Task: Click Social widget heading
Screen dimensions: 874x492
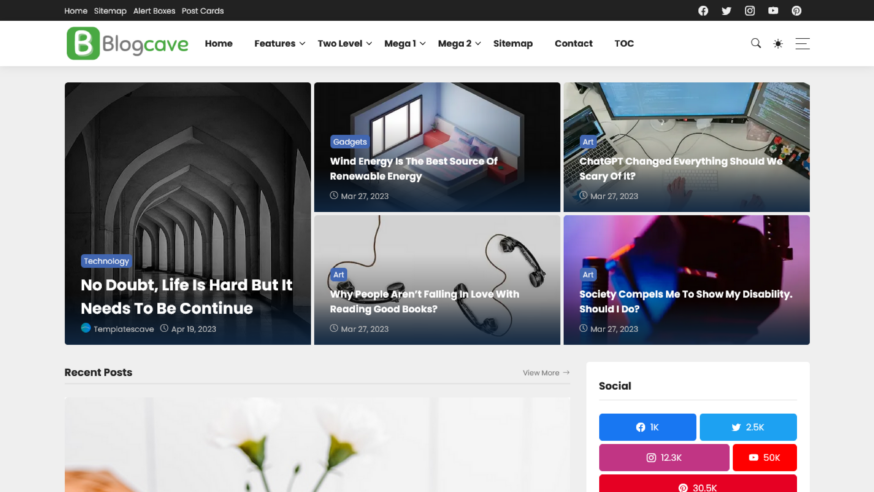Action: pyautogui.click(x=615, y=386)
